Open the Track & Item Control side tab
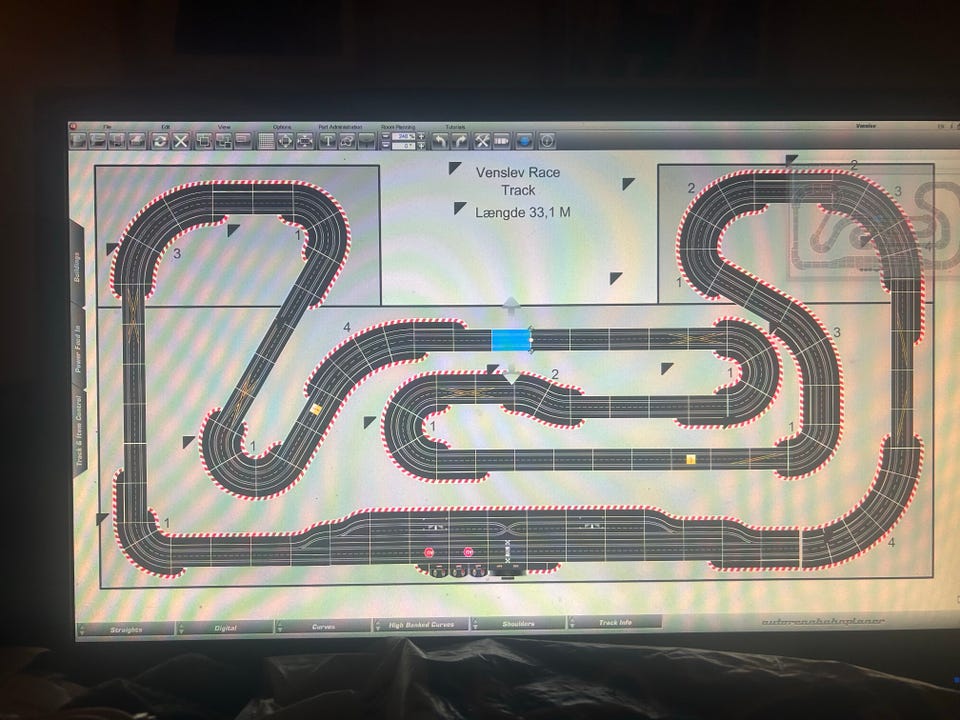The height and width of the screenshot is (720, 960). (x=79, y=432)
